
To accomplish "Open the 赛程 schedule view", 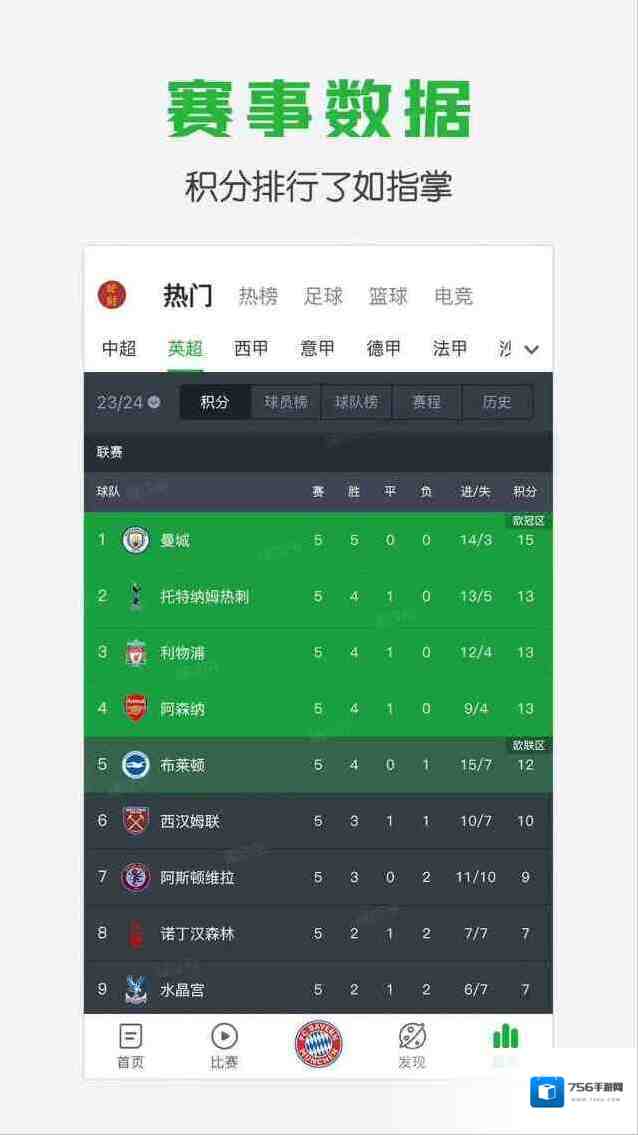I will [x=427, y=402].
